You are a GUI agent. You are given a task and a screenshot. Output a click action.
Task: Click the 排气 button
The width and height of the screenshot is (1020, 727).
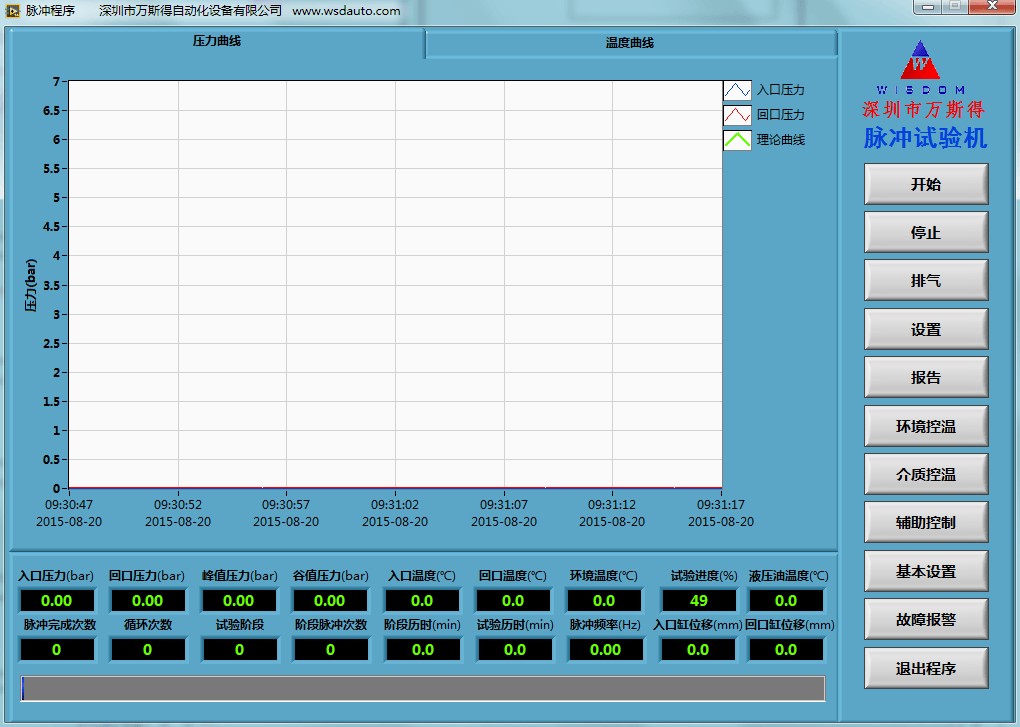(x=926, y=281)
